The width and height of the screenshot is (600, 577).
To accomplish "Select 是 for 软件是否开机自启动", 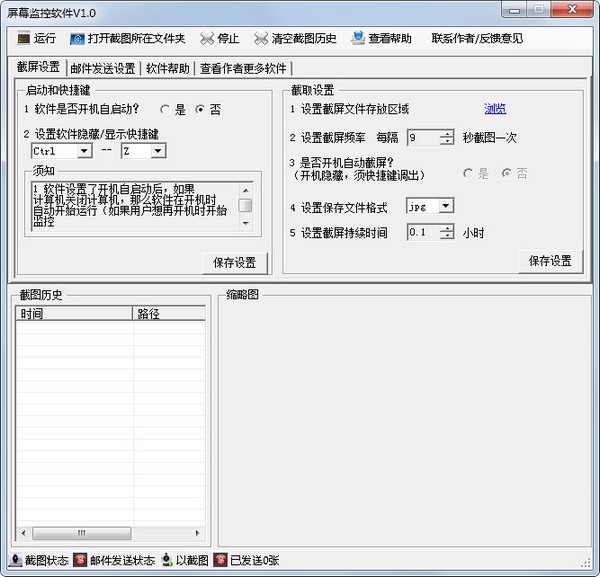I will (164, 109).
